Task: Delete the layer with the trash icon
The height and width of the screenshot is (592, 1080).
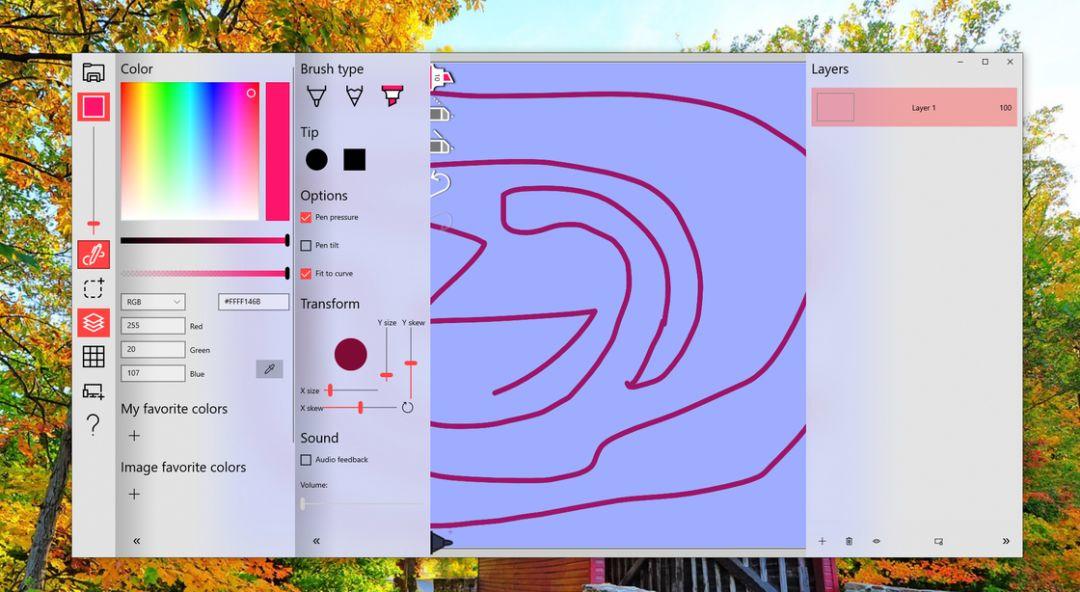Action: coord(849,541)
